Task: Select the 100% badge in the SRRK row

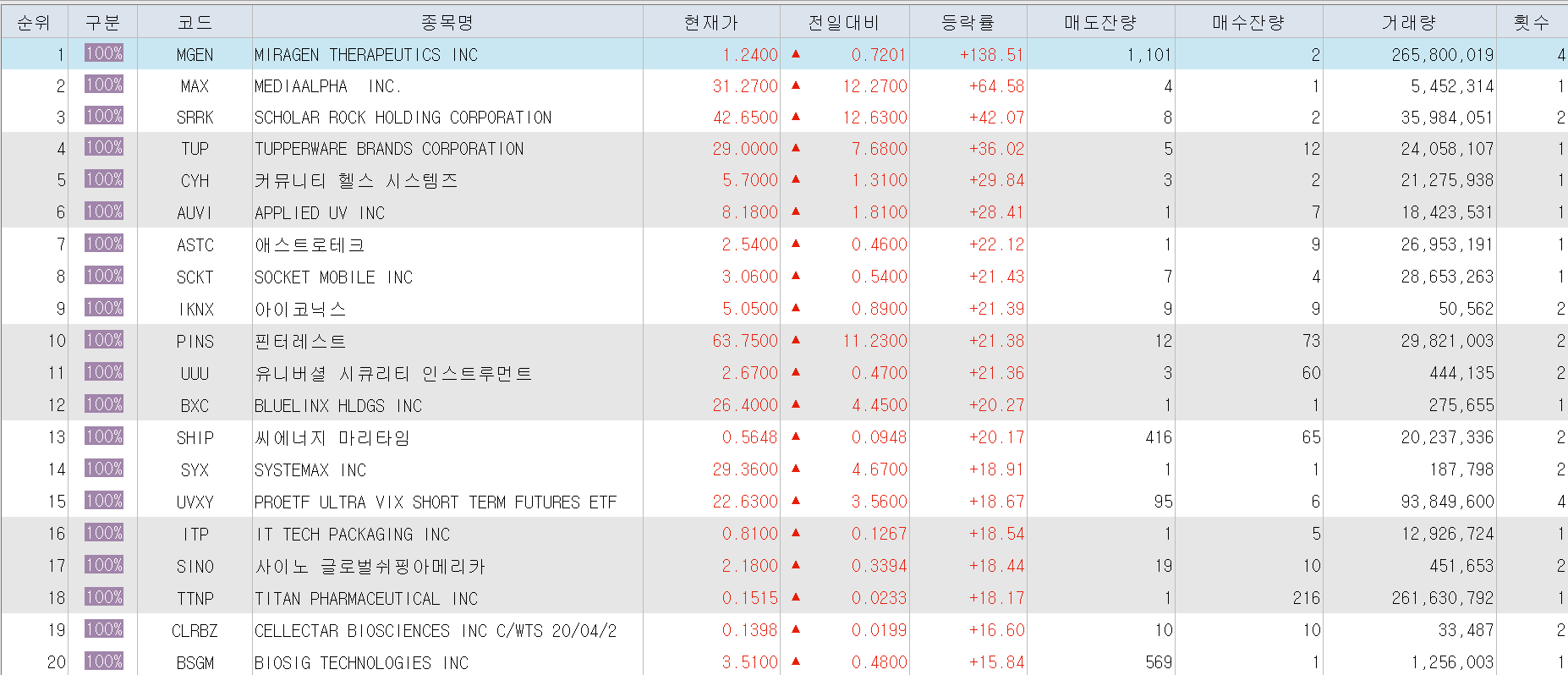Action: click(x=104, y=116)
